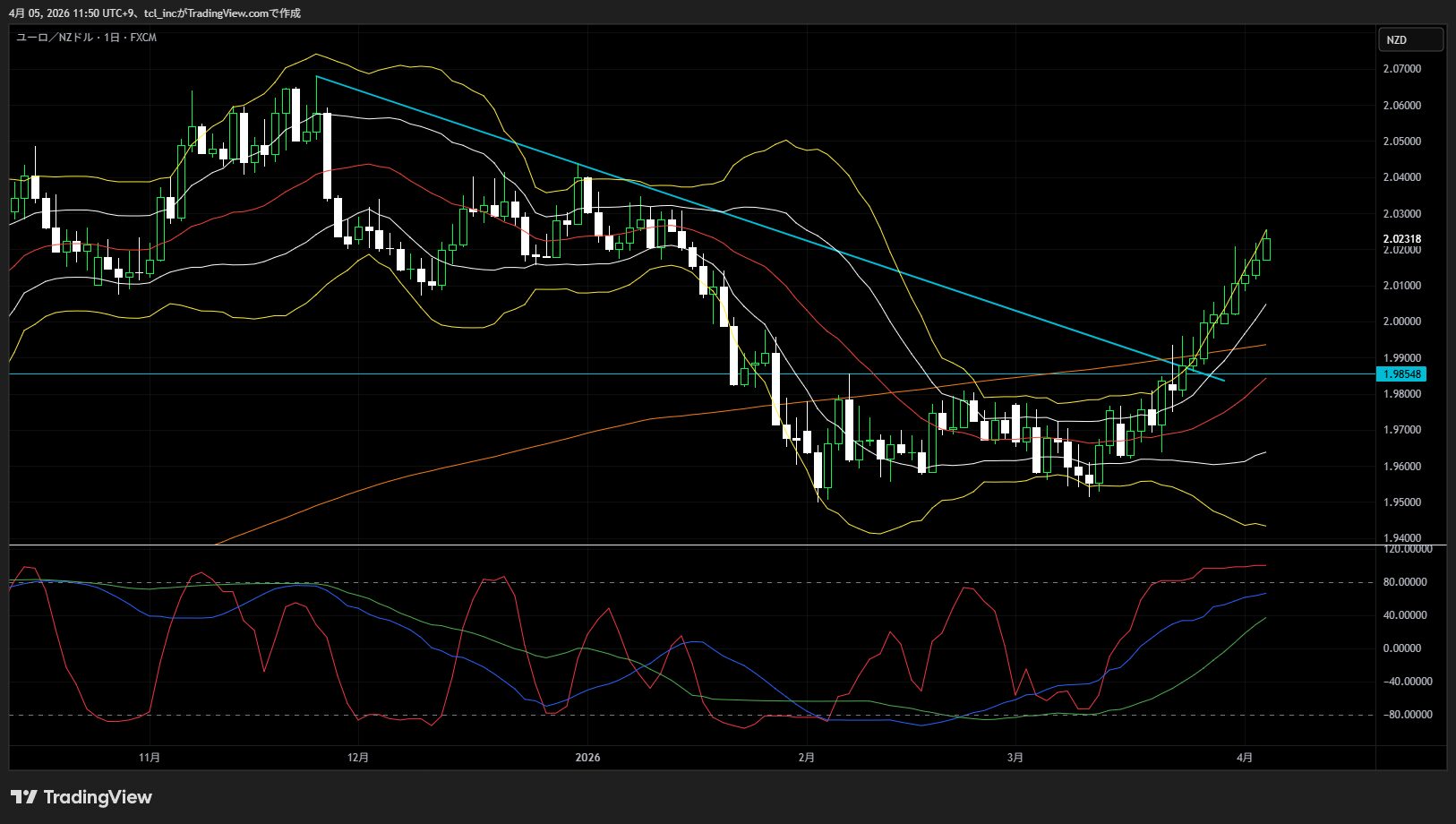
Task: Click the 0.00000 oscillator scale label
Action: pos(1406,648)
